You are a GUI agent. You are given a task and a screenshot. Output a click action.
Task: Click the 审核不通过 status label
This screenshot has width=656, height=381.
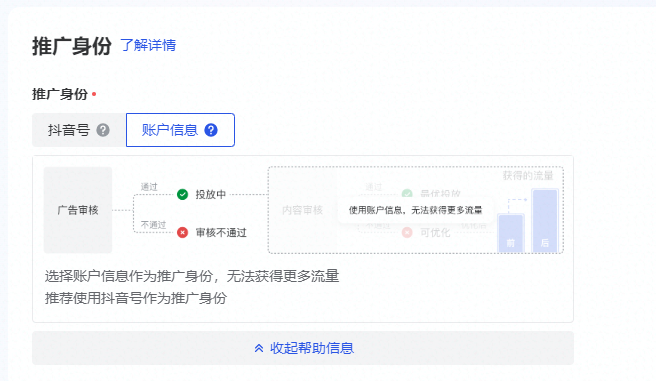tap(221, 233)
